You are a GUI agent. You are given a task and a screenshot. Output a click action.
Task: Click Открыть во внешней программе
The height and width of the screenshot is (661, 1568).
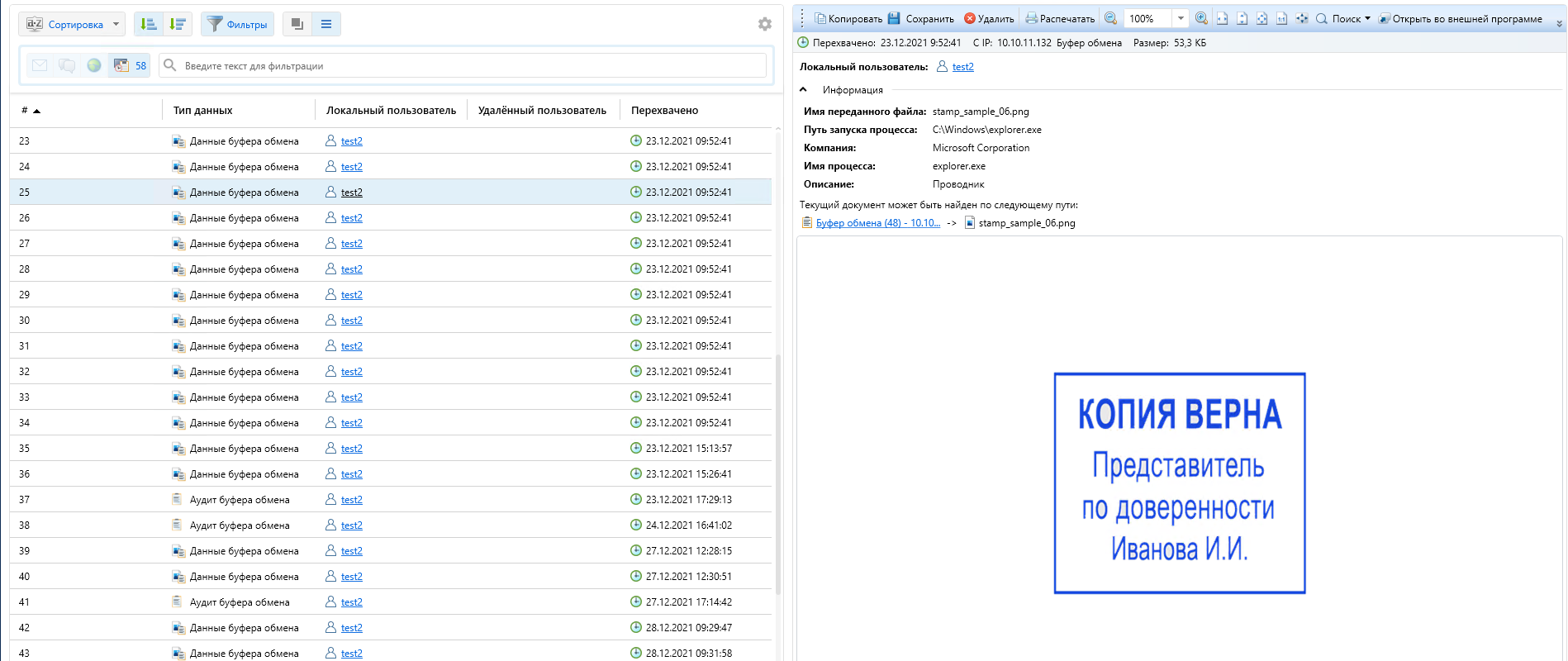click(x=1460, y=18)
